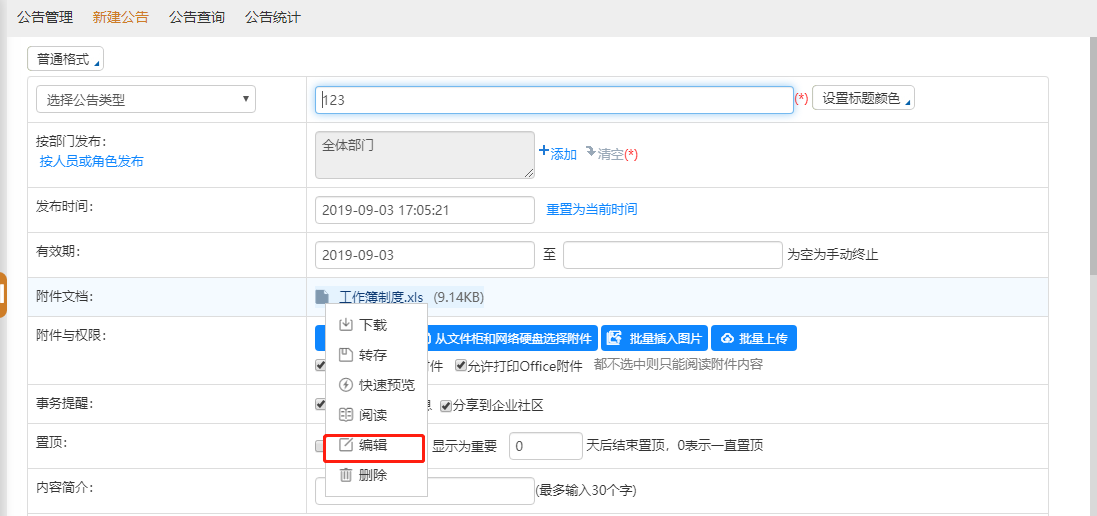Switch to the 公告查询 tab
Image resolution: width=1097 pixels, height=516 pixels.
[197, 17]
